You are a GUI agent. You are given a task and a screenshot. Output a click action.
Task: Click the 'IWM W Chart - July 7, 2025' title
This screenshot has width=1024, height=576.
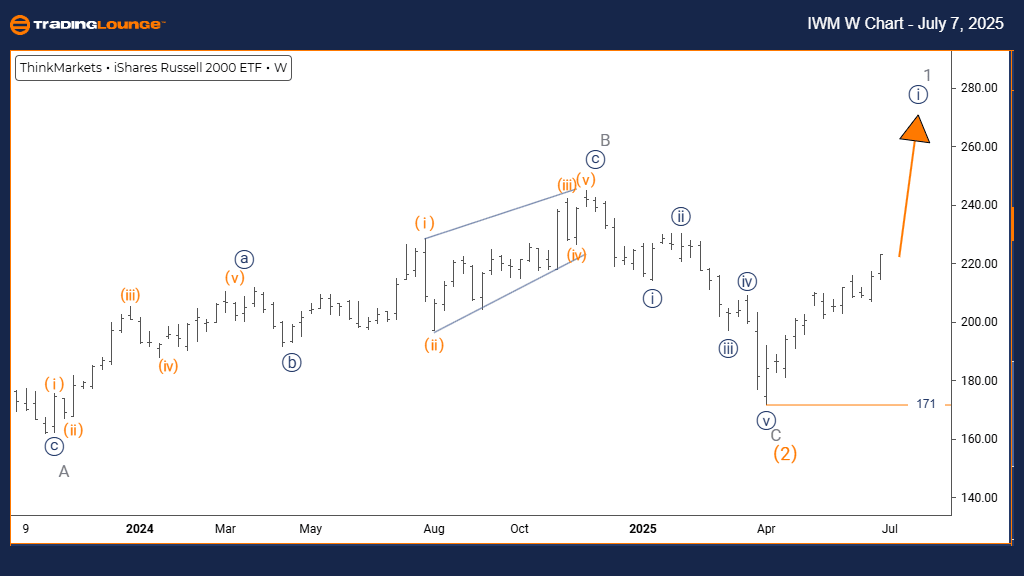click(904, 24)
